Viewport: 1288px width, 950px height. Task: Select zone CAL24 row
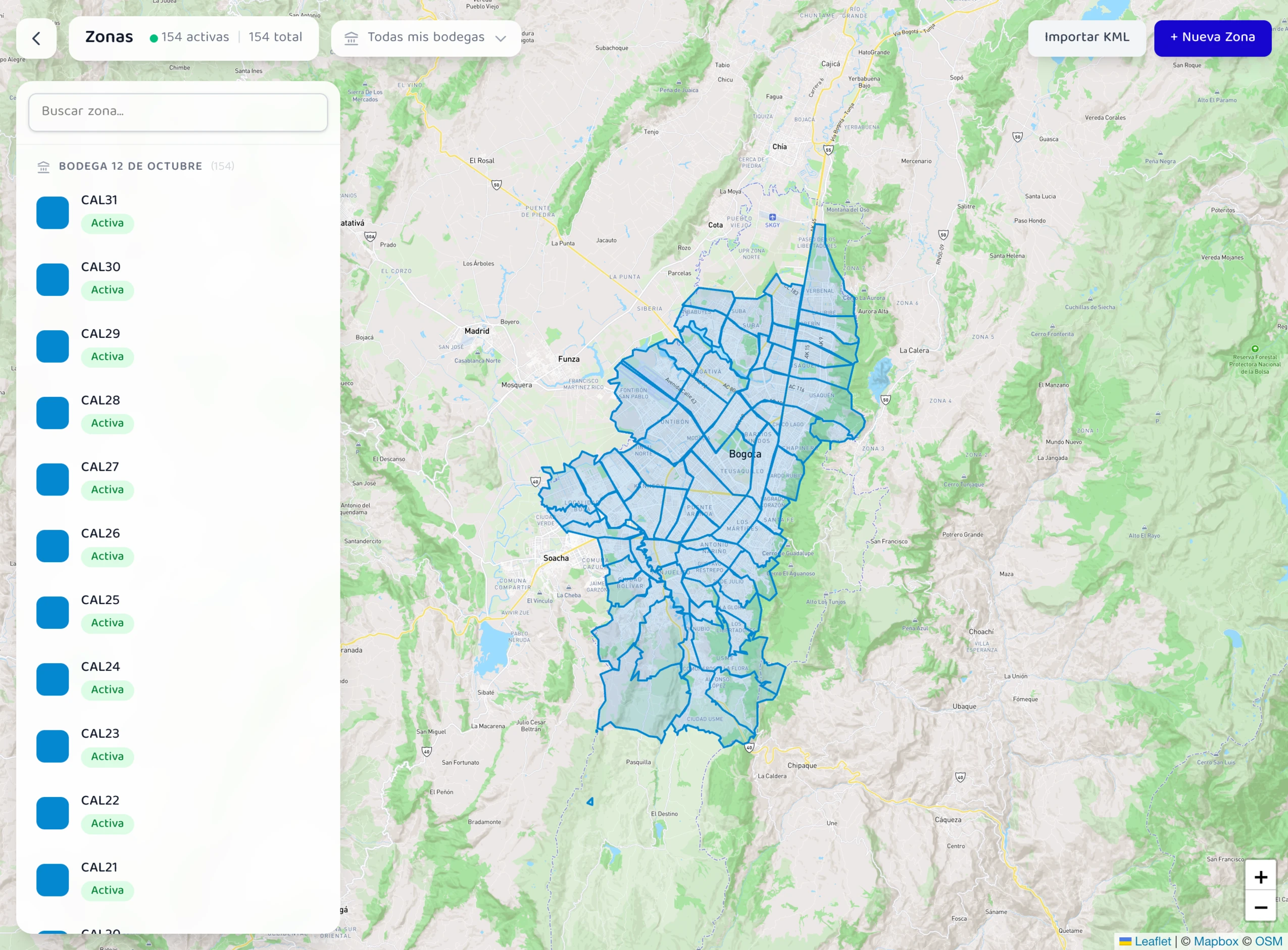(178, 679)
